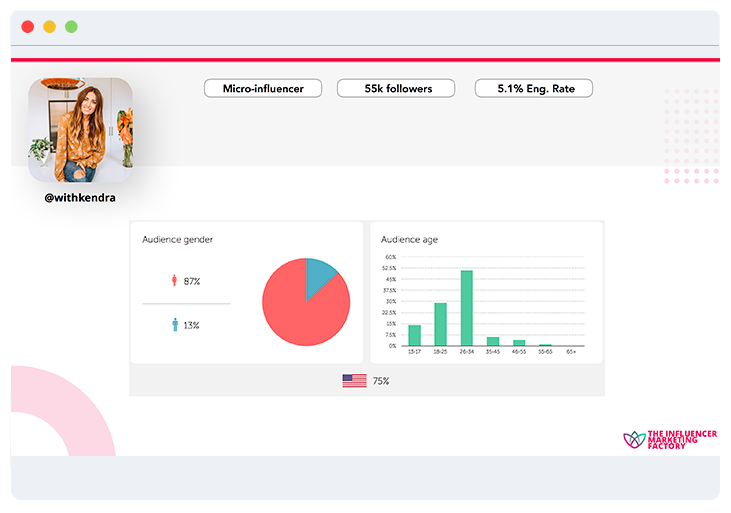Click the red close window button

click(28, 27)
